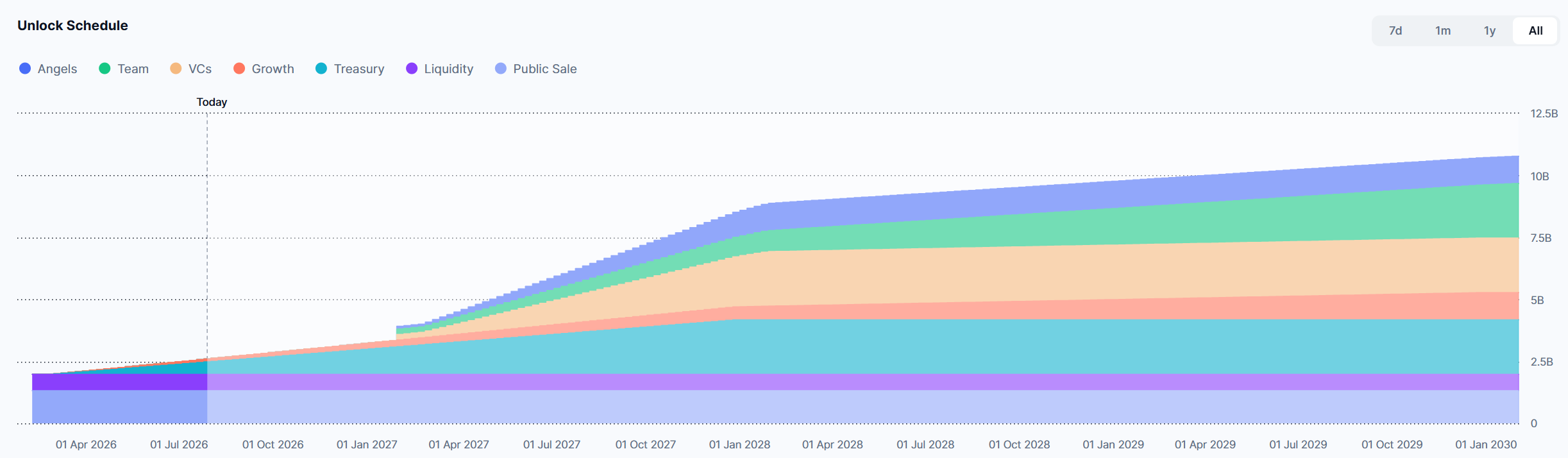
Task: Toggle the Angels series label
Action: point(57,69)
